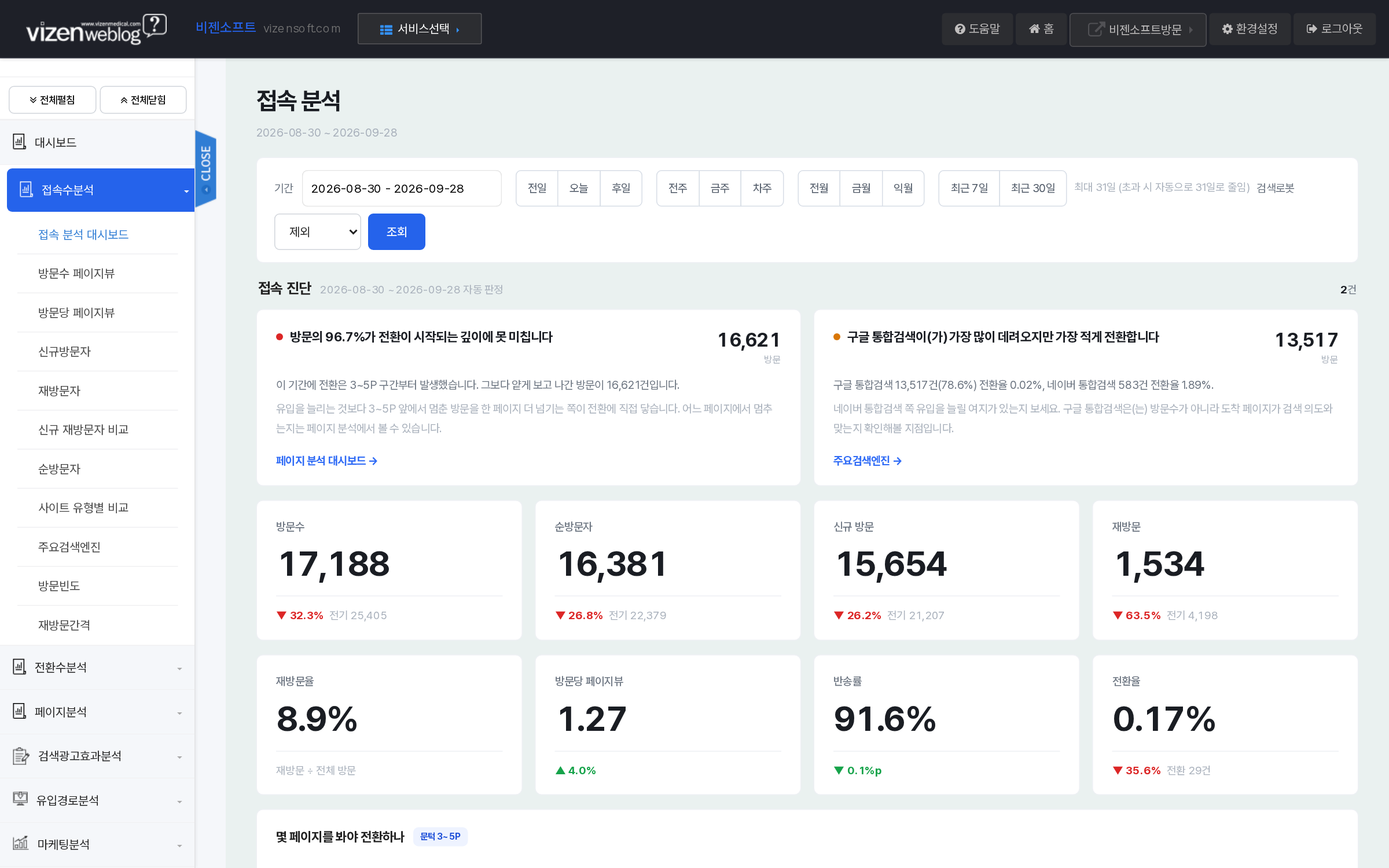The width and height of the screenshot is (1389, 868).
Task: Open 방문빈도 submenu
Action: (59, 586)
